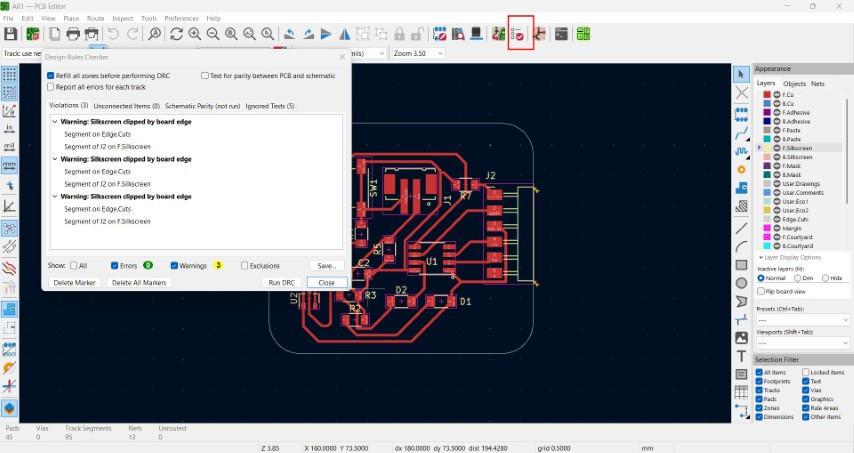854x453 pixels.
Task: Click the Save... report button
Action: click(x=327, y=266)
